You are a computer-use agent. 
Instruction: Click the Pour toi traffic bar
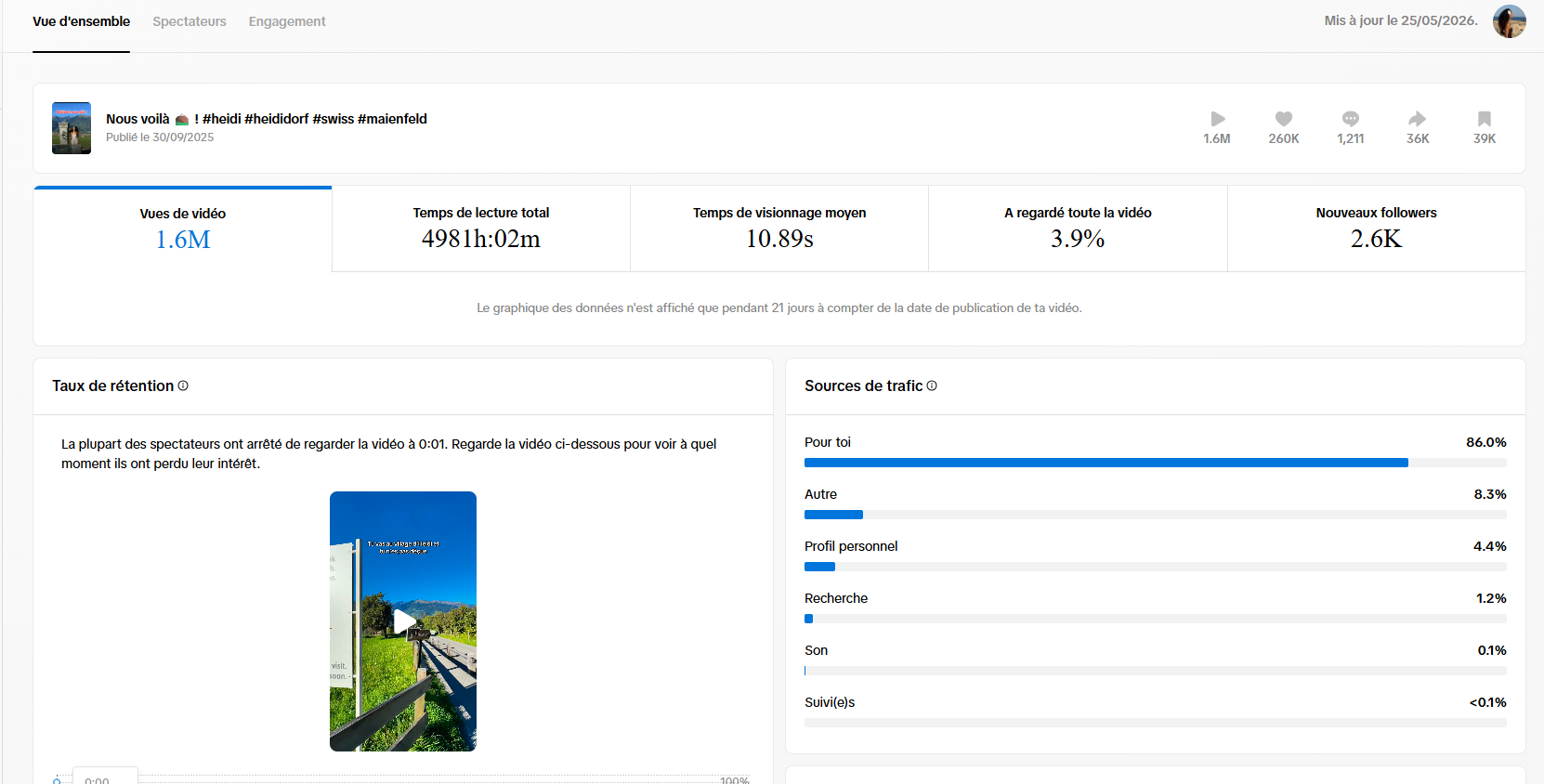pos(1155,462)
